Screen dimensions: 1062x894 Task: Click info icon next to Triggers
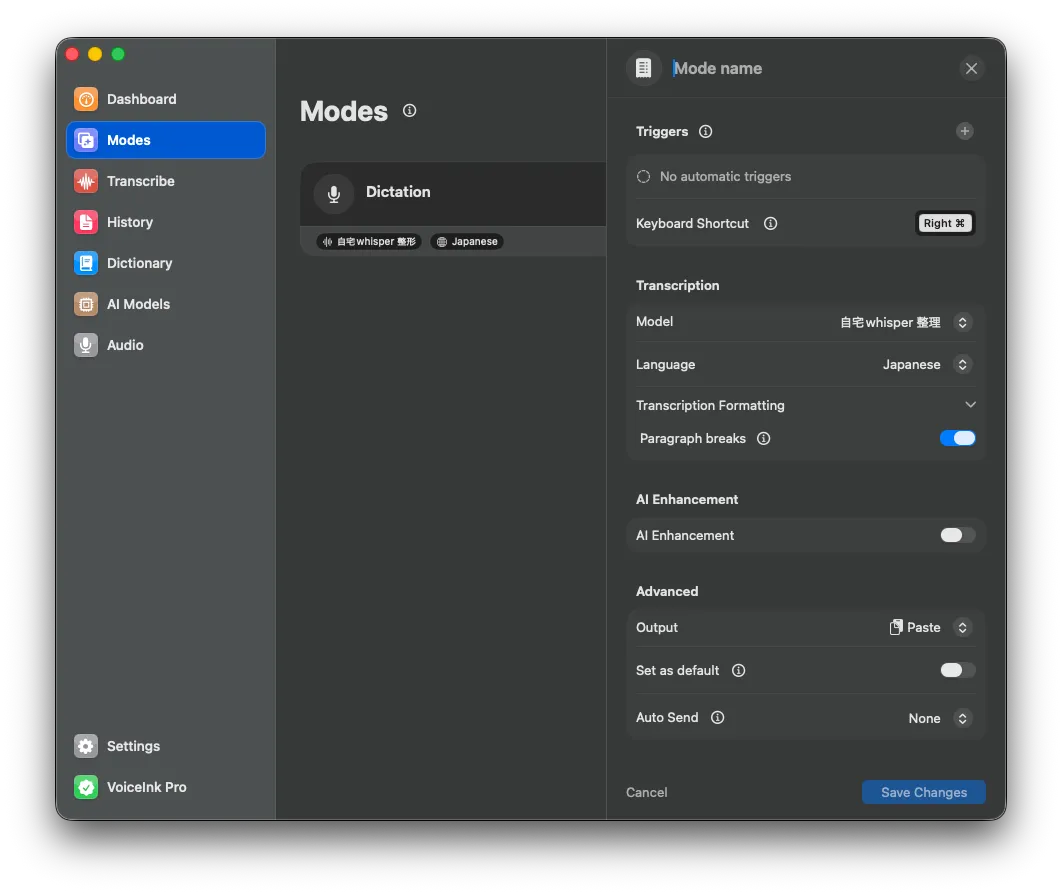[x=706, y=131]
